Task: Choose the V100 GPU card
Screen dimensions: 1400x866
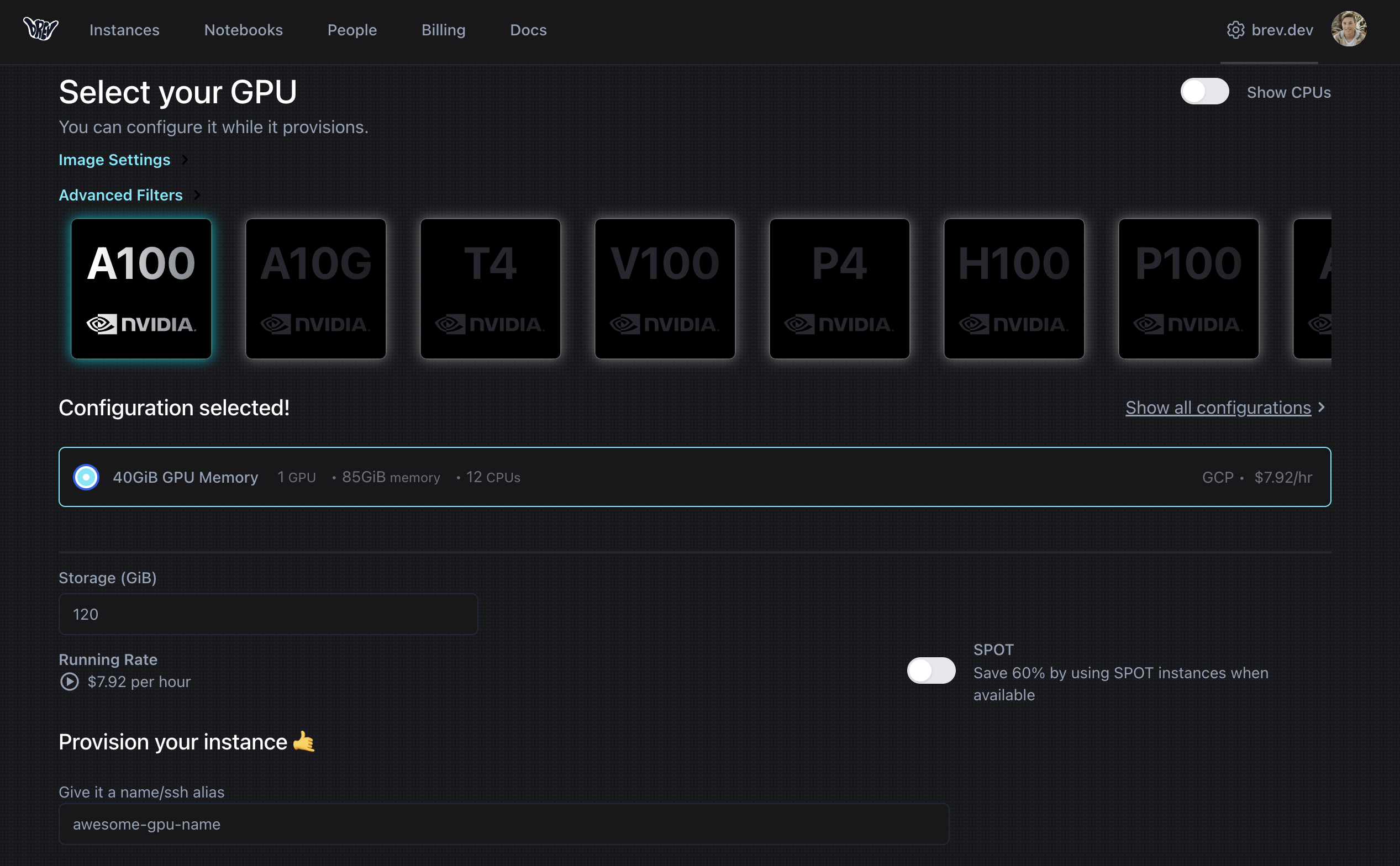Action: (x=665, y=289)
